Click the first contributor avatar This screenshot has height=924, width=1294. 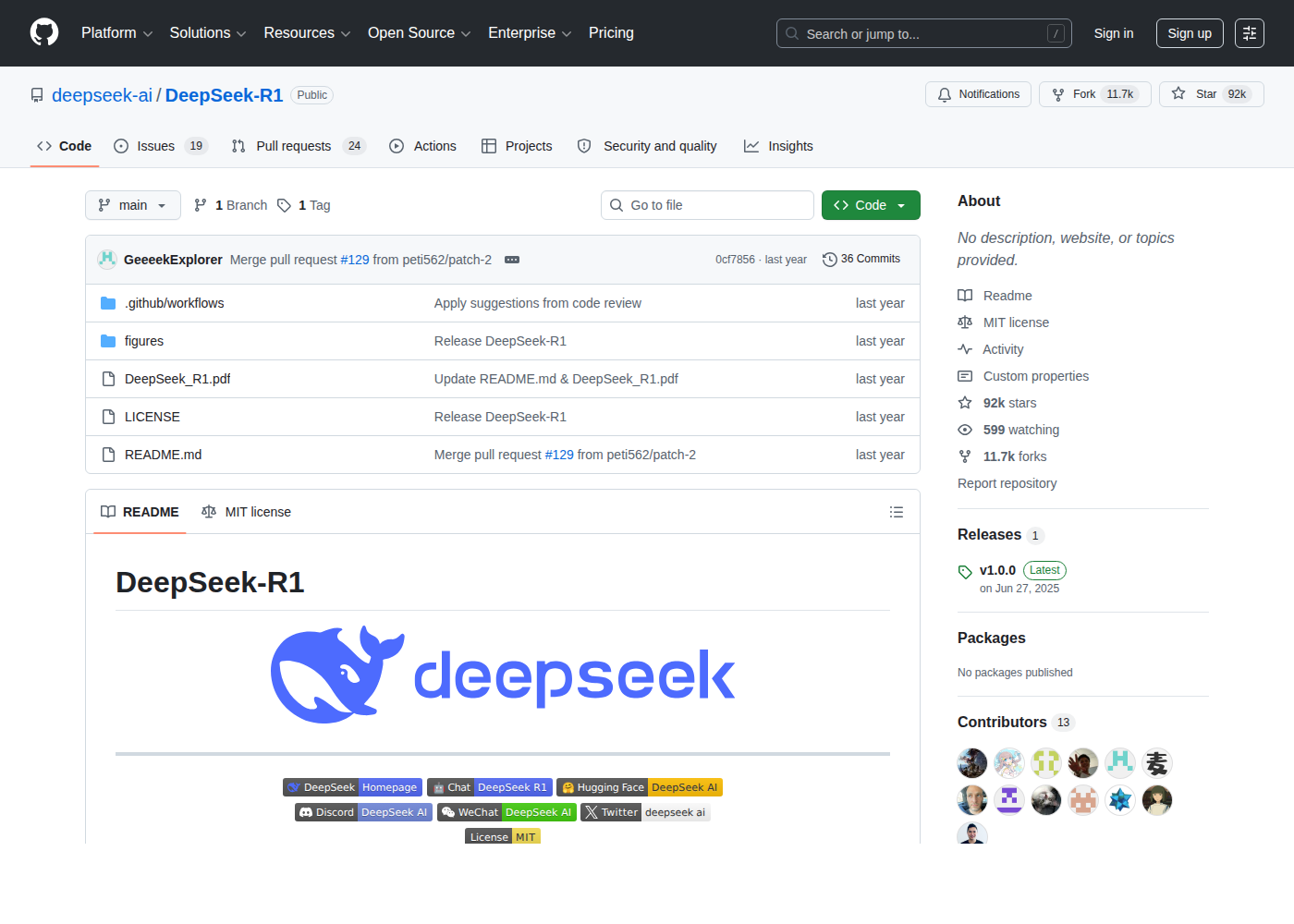point(972,763)
